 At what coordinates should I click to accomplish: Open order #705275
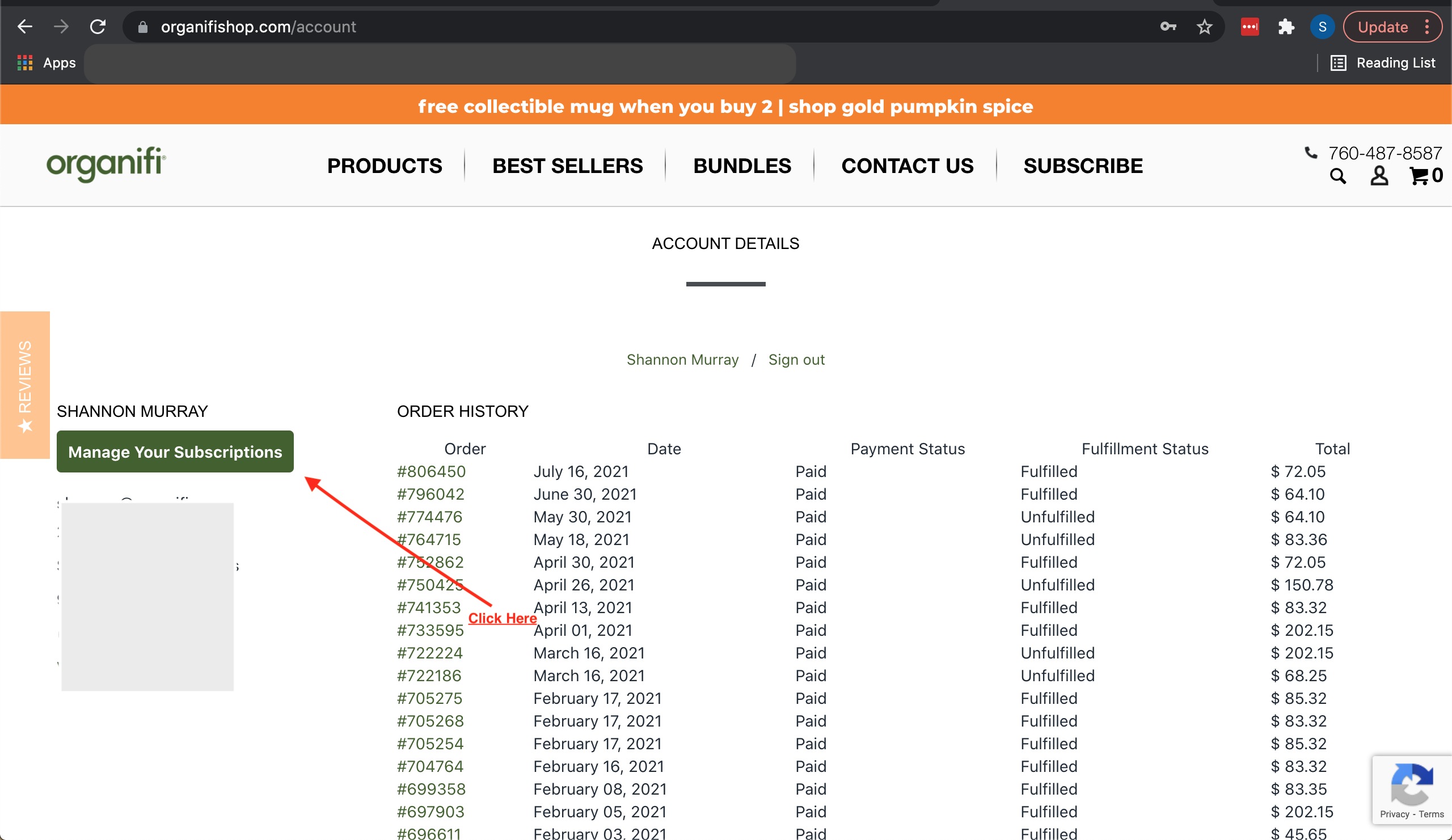coord(429,698)
